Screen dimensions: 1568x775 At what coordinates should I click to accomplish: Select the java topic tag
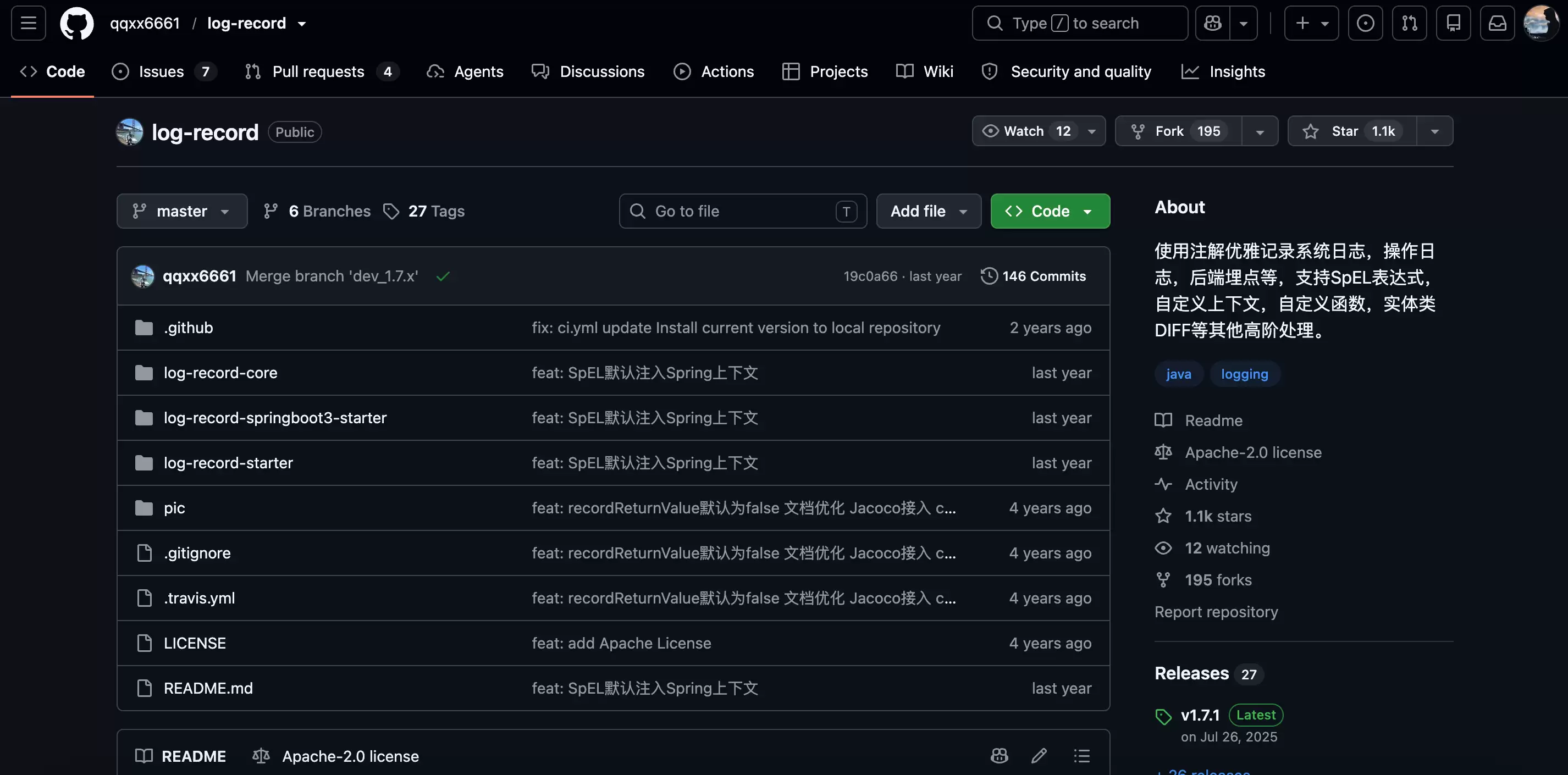click(x=1178, y=374)
